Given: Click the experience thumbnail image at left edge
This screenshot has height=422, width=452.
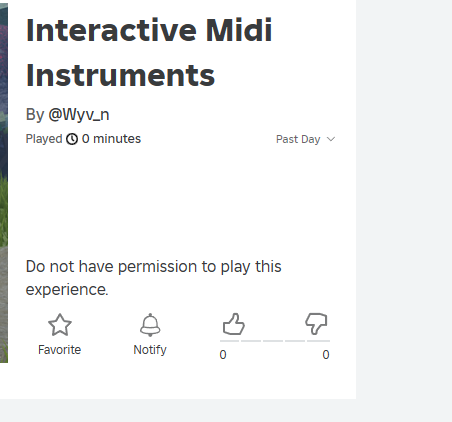Looking at the screenshot, I should coord(4,183).
